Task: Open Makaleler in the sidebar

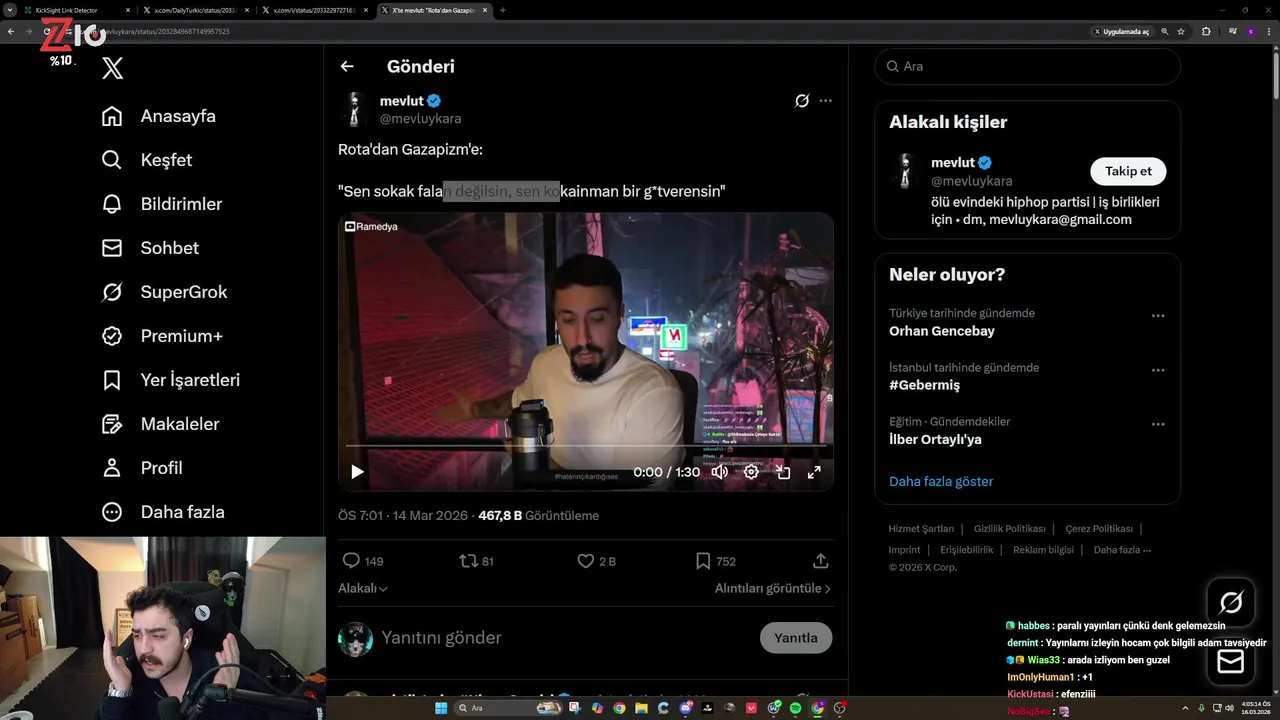Action: pyautogui.click(x=161, y=424)
